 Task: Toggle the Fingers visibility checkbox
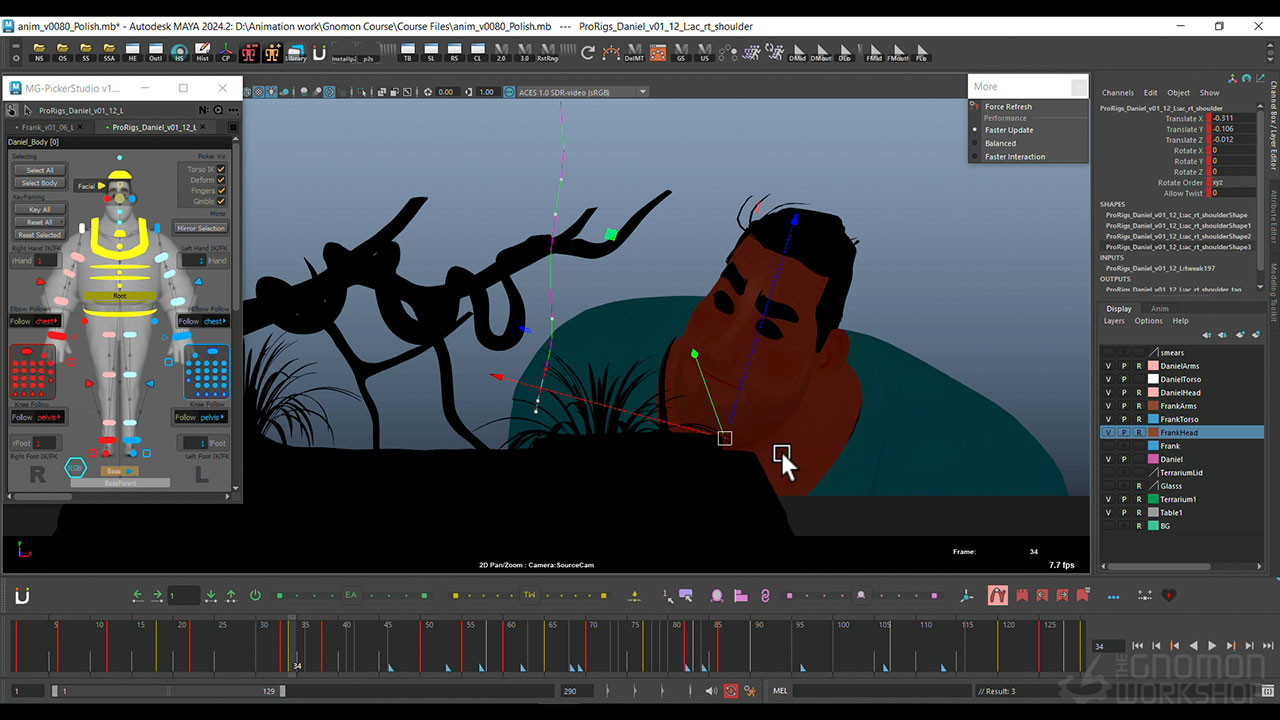pos(221,190)
